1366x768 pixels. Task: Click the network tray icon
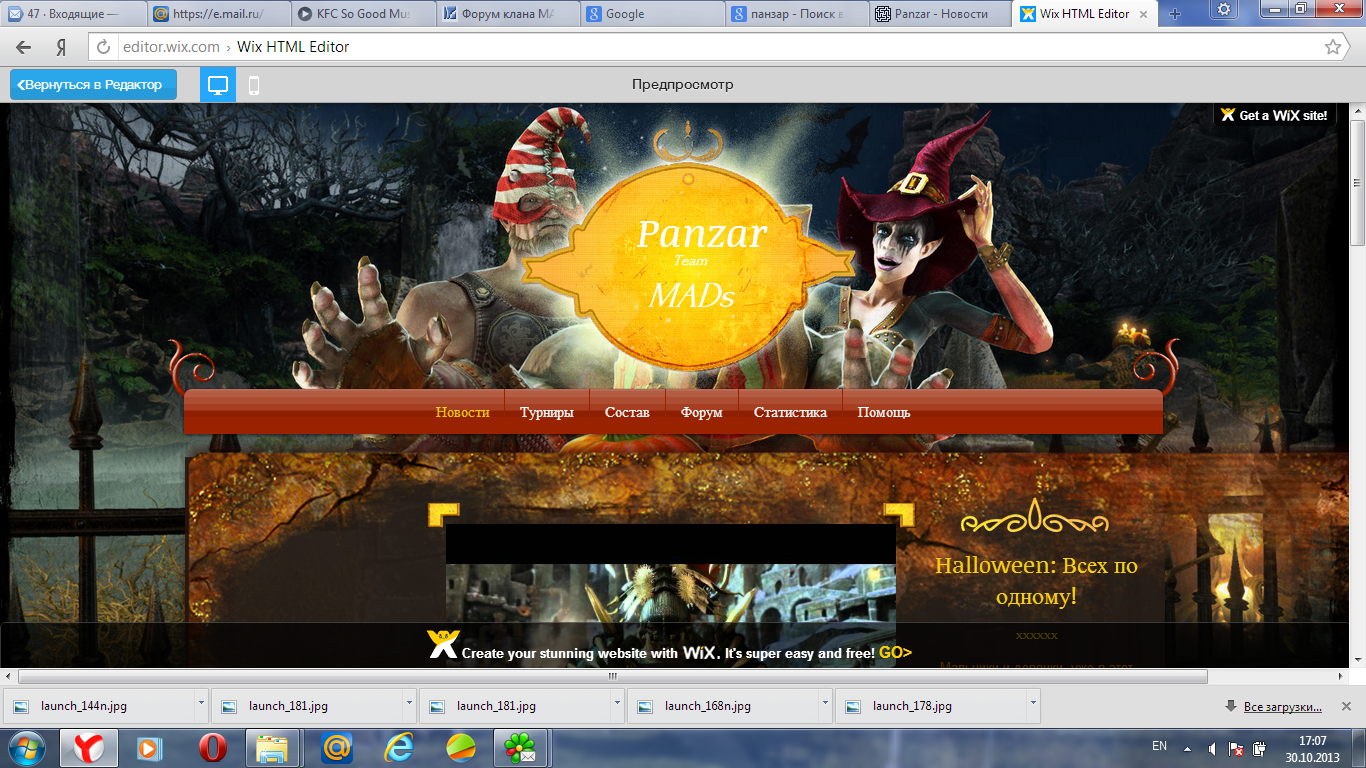(1237, 748)
